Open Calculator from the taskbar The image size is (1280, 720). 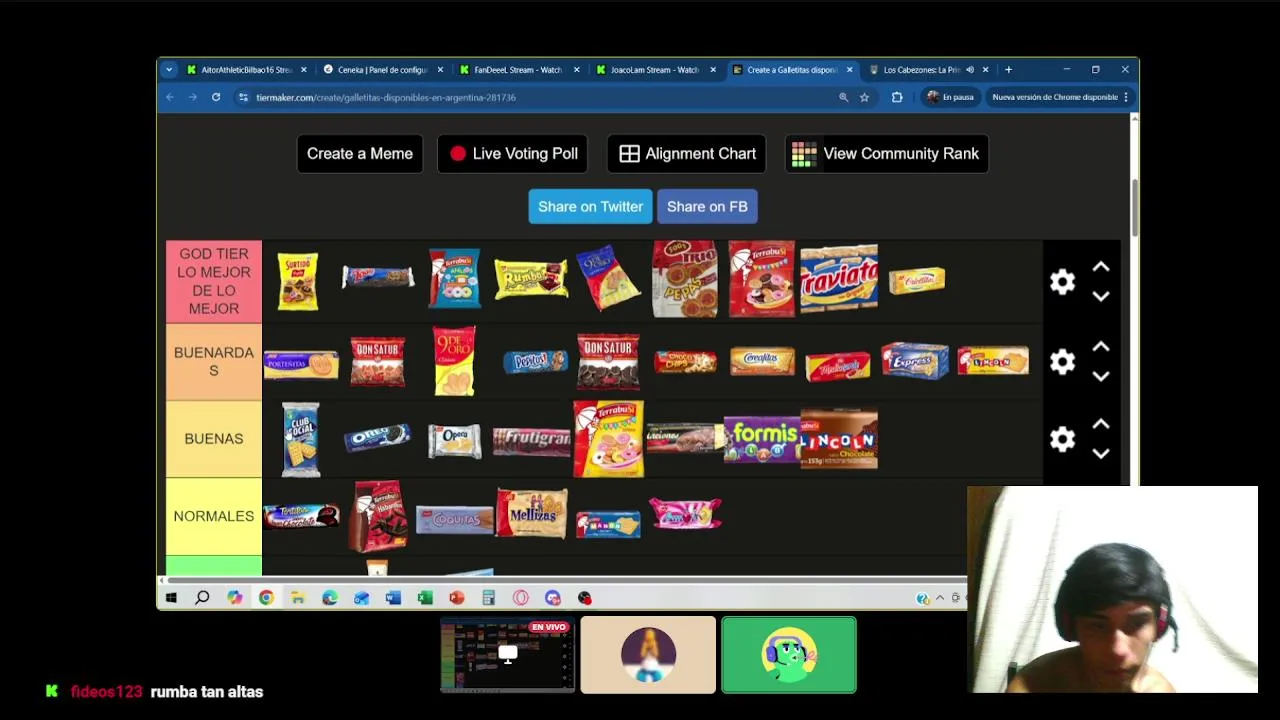[x=489, y=598]
